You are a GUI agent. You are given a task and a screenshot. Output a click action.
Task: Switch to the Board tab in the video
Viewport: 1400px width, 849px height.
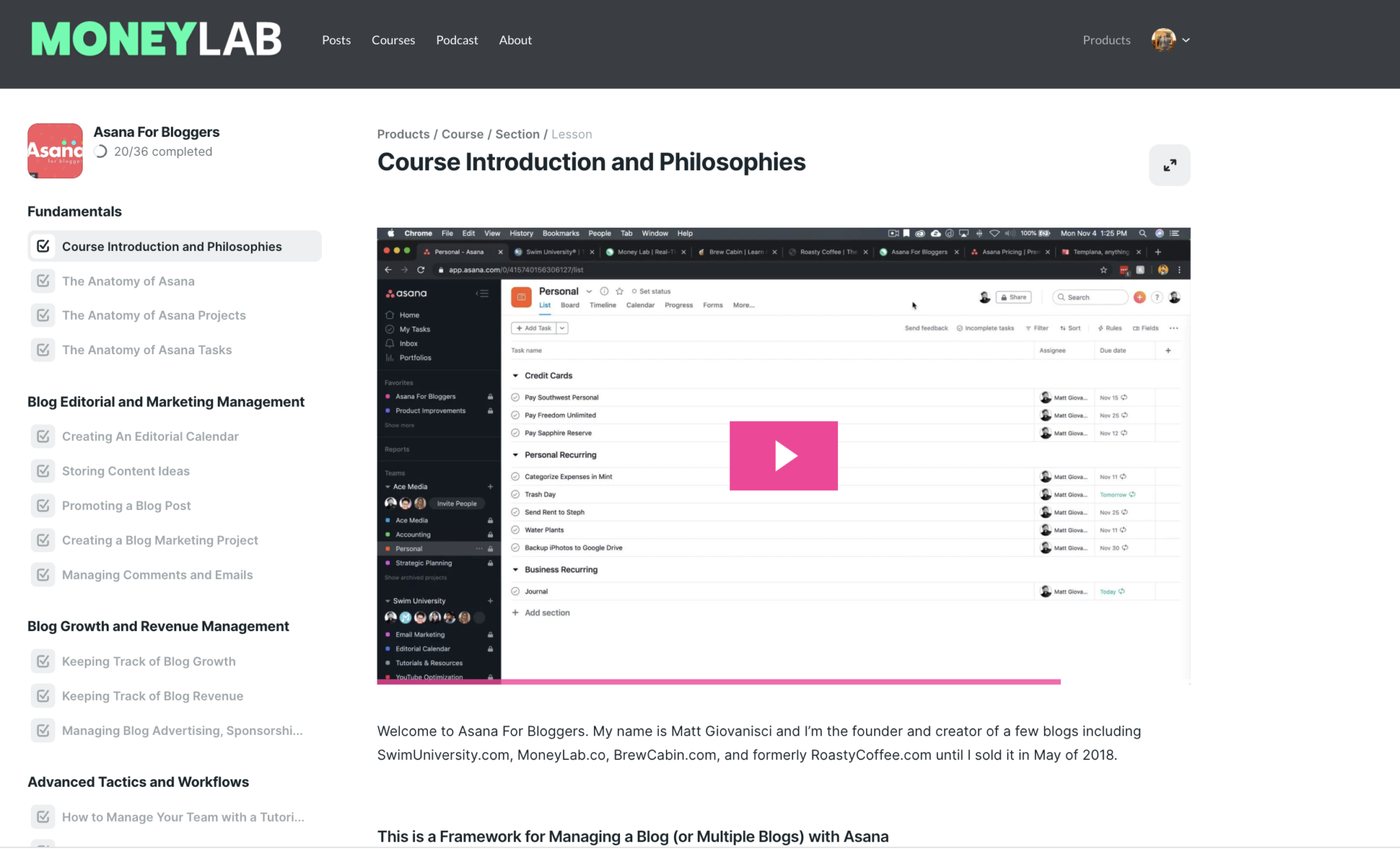click(x=569, y=306)
